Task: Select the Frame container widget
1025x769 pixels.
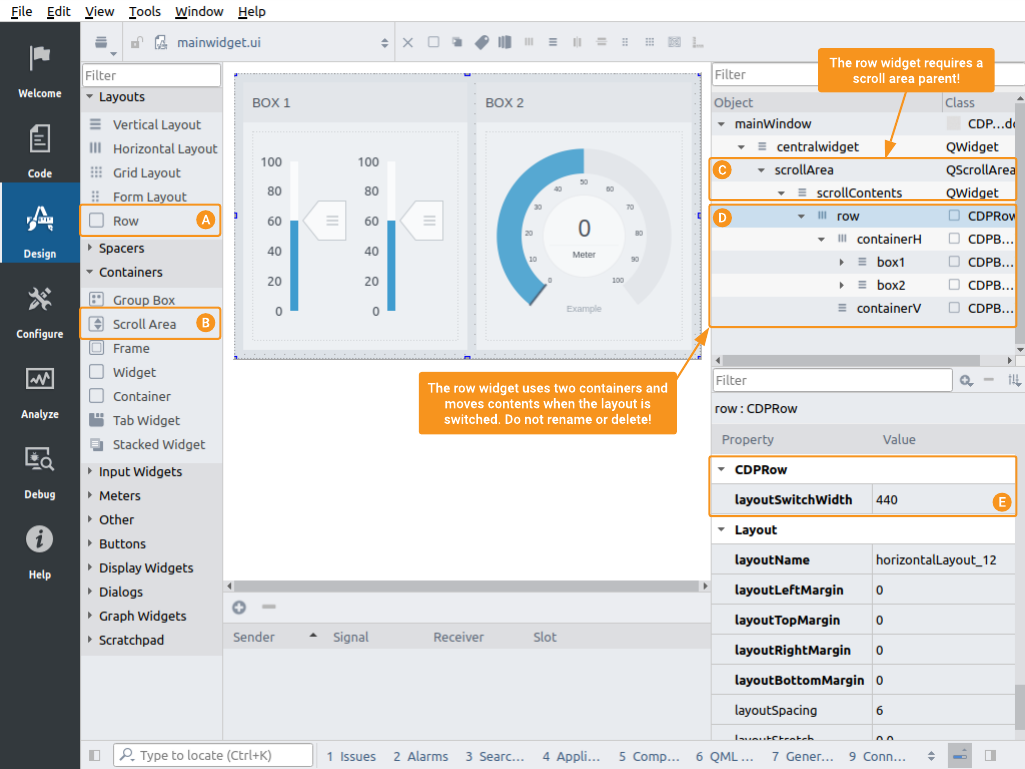Action: [131, 349]
